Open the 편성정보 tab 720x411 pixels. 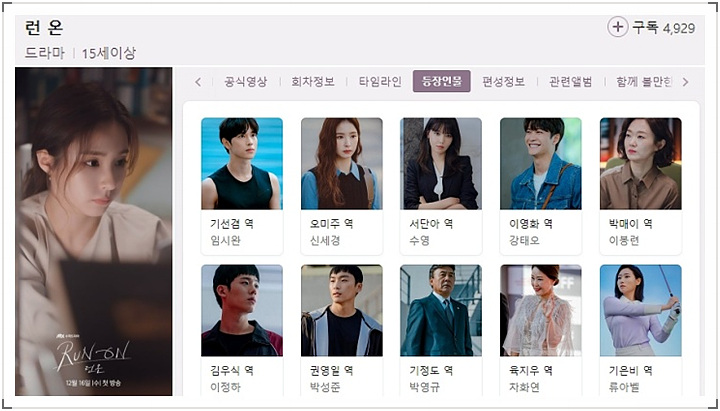click(503, 82)
